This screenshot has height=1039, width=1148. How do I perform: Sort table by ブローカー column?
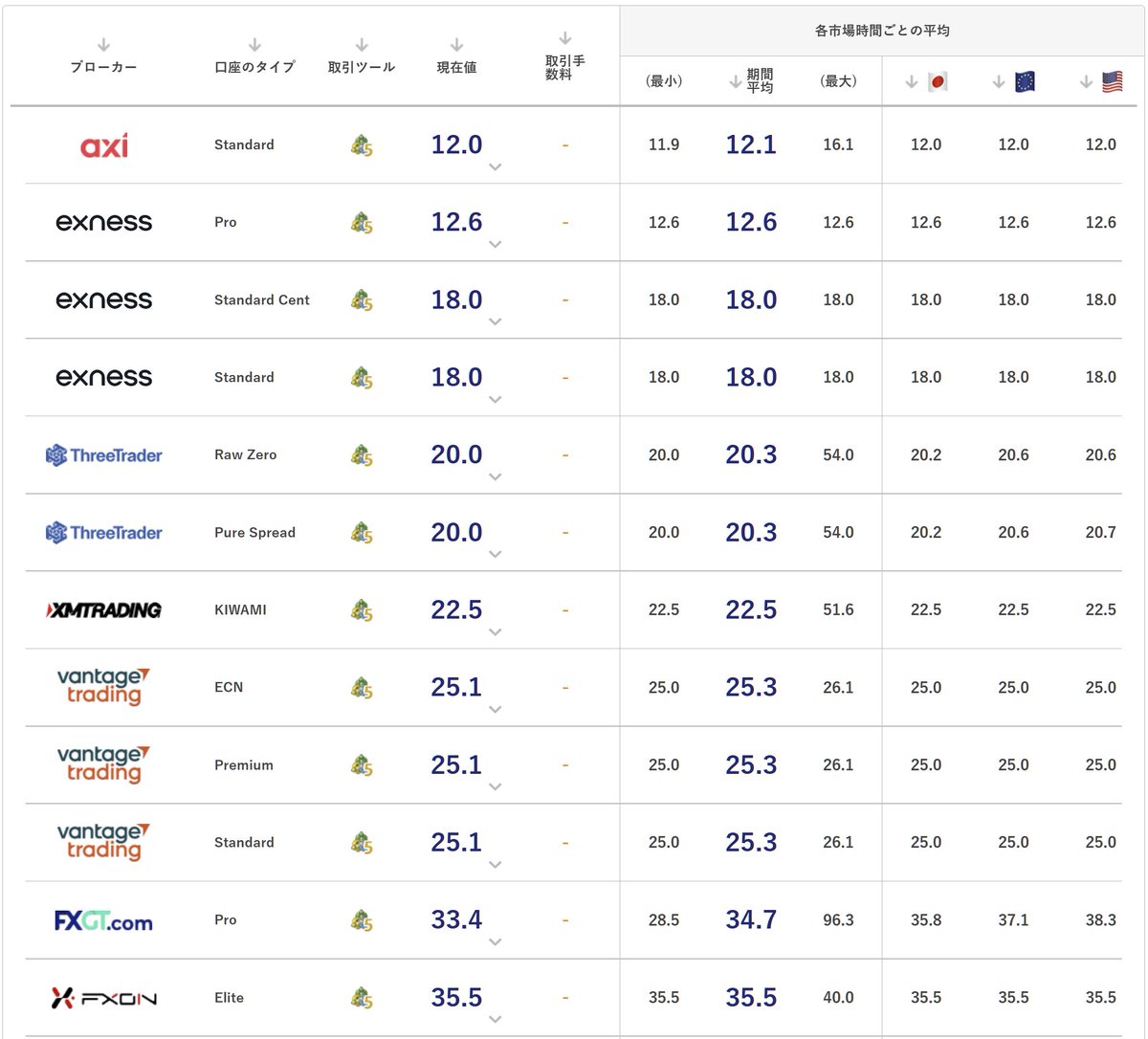(104, 57)
